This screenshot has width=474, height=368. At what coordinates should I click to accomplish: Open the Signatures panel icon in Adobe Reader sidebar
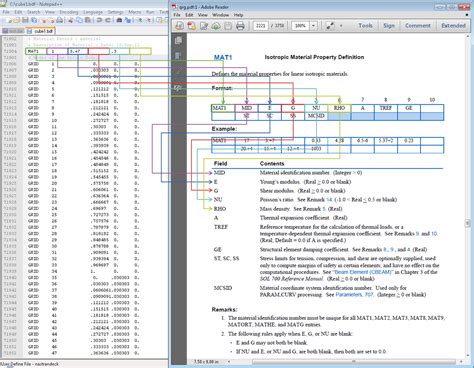coord(178,87)
